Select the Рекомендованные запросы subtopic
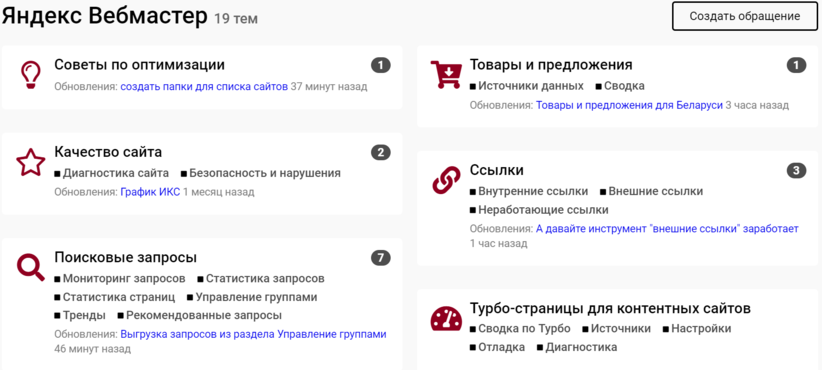Image resolution: width=822 pixels, height=370 pixels. point(200,315)
